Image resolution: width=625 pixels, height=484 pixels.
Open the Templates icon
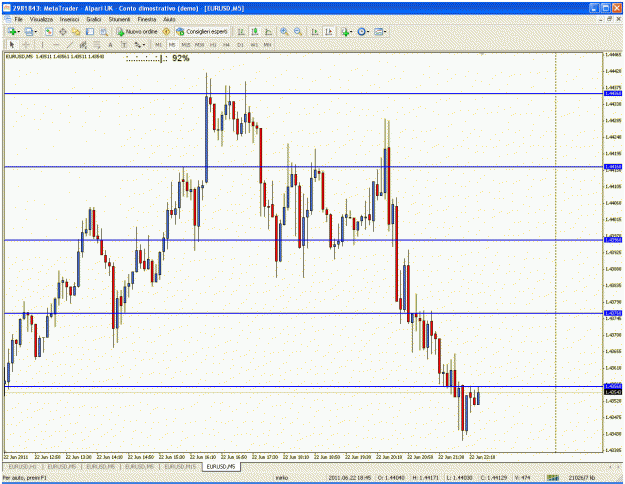[378, 31]
